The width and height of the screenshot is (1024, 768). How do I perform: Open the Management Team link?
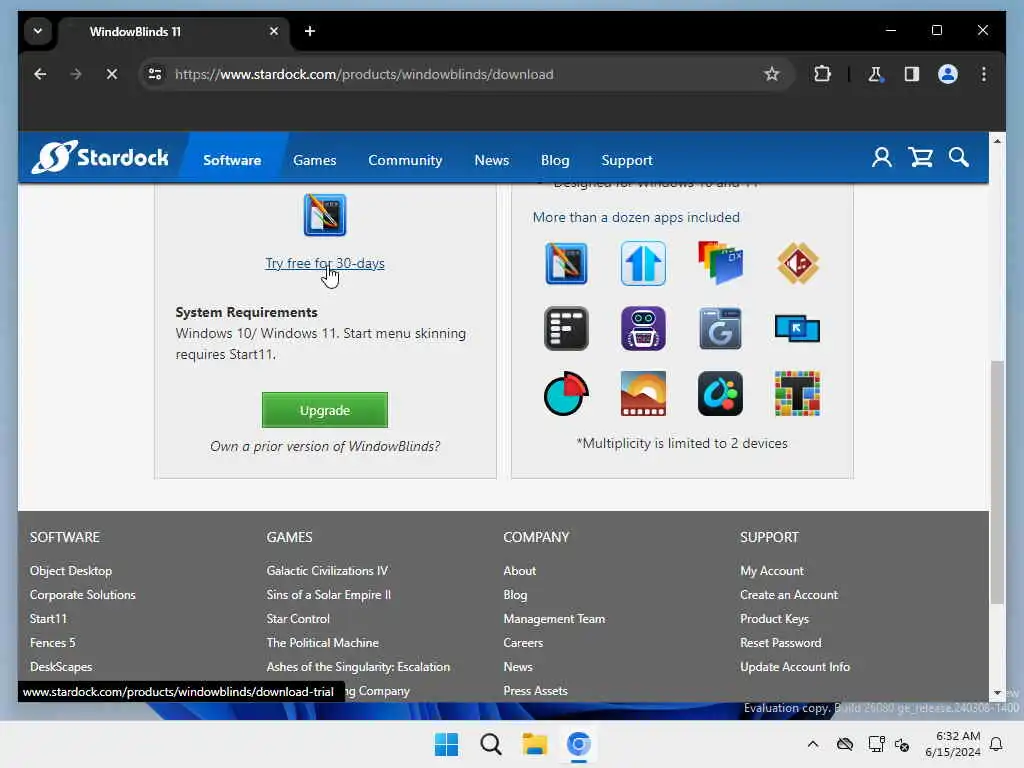coord(554,618)
